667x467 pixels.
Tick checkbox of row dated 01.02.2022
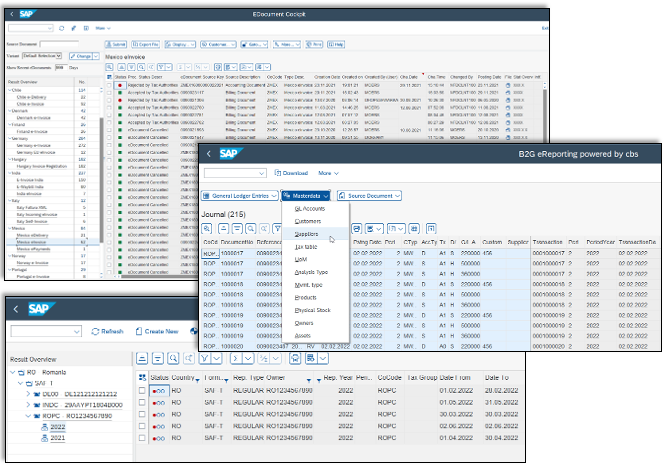pyautogui.click(x=142, y=390)
